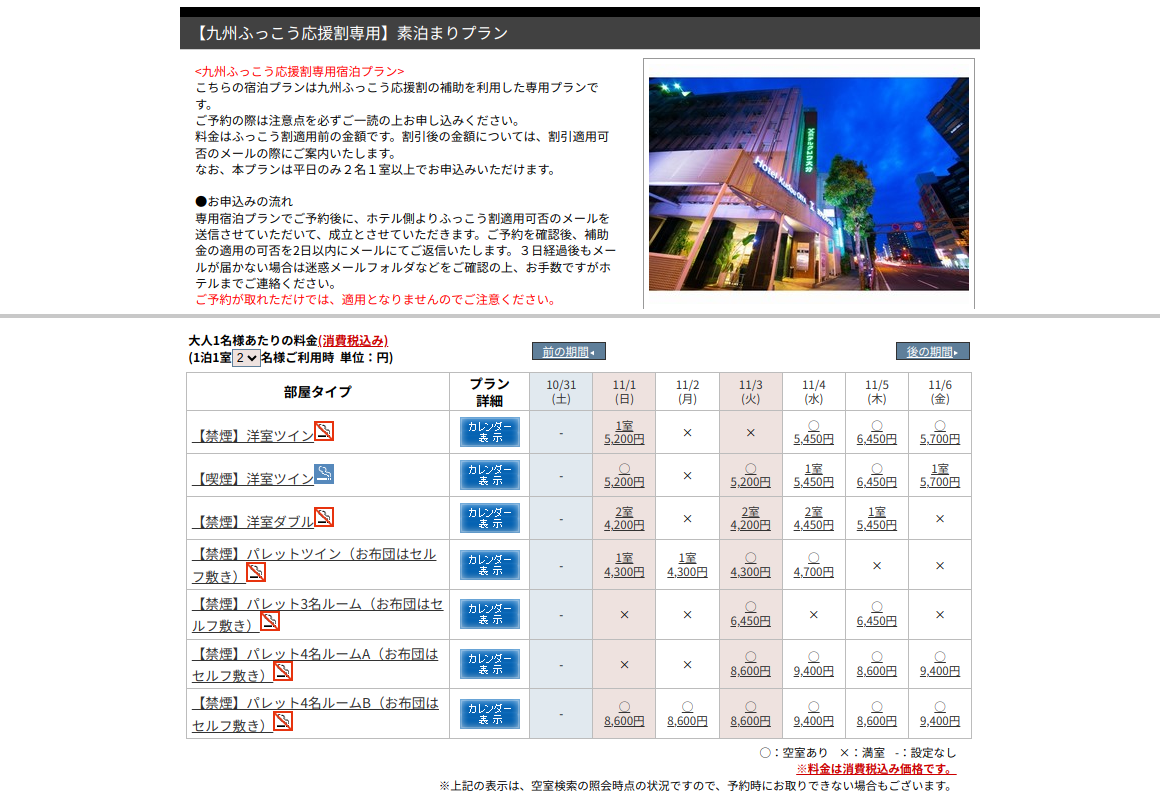The width and height of the screenshot is (1160, 797).
Task: Click the 部屋タイプ column header
Action: coord(318,391)
